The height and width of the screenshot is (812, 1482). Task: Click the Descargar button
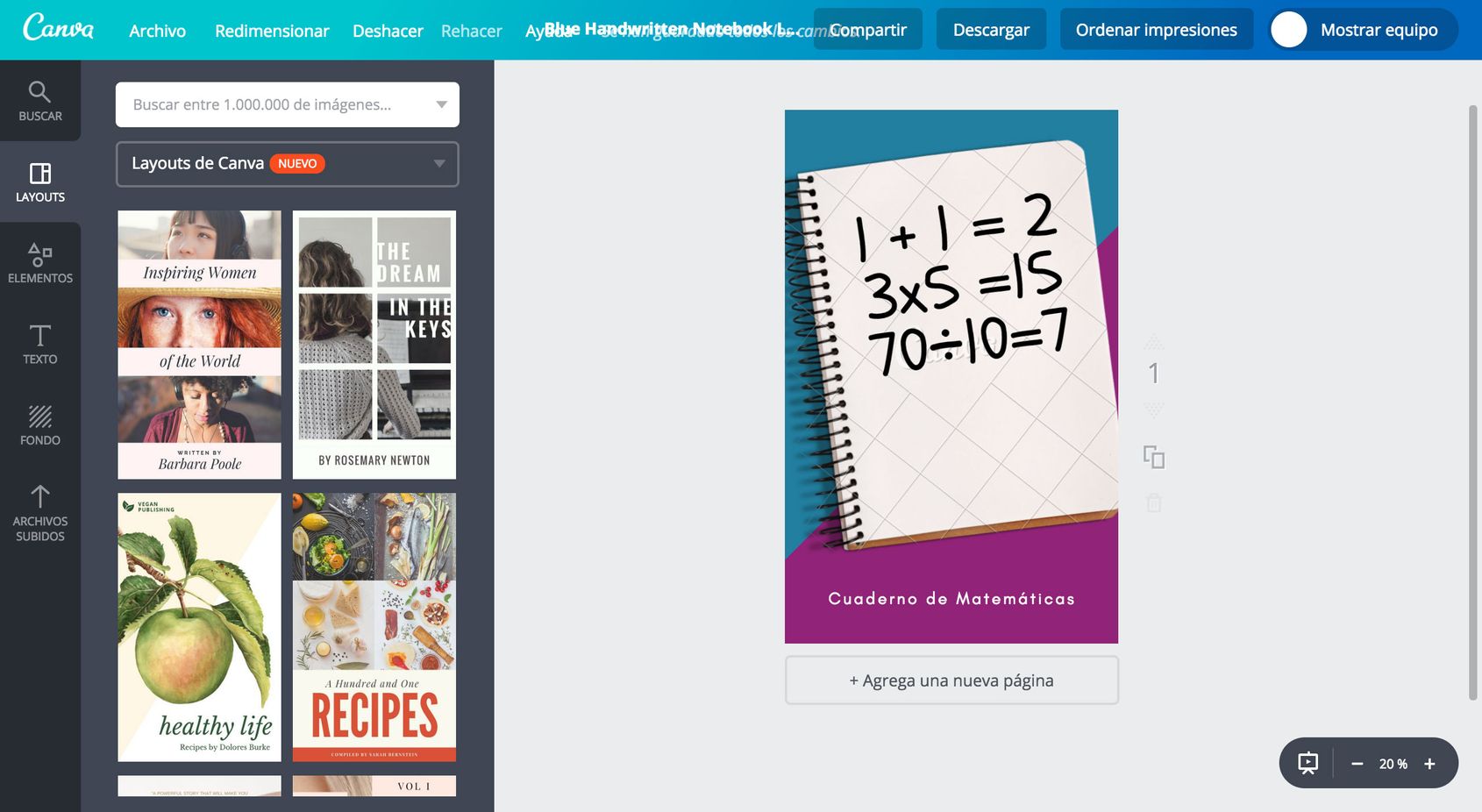991,30
